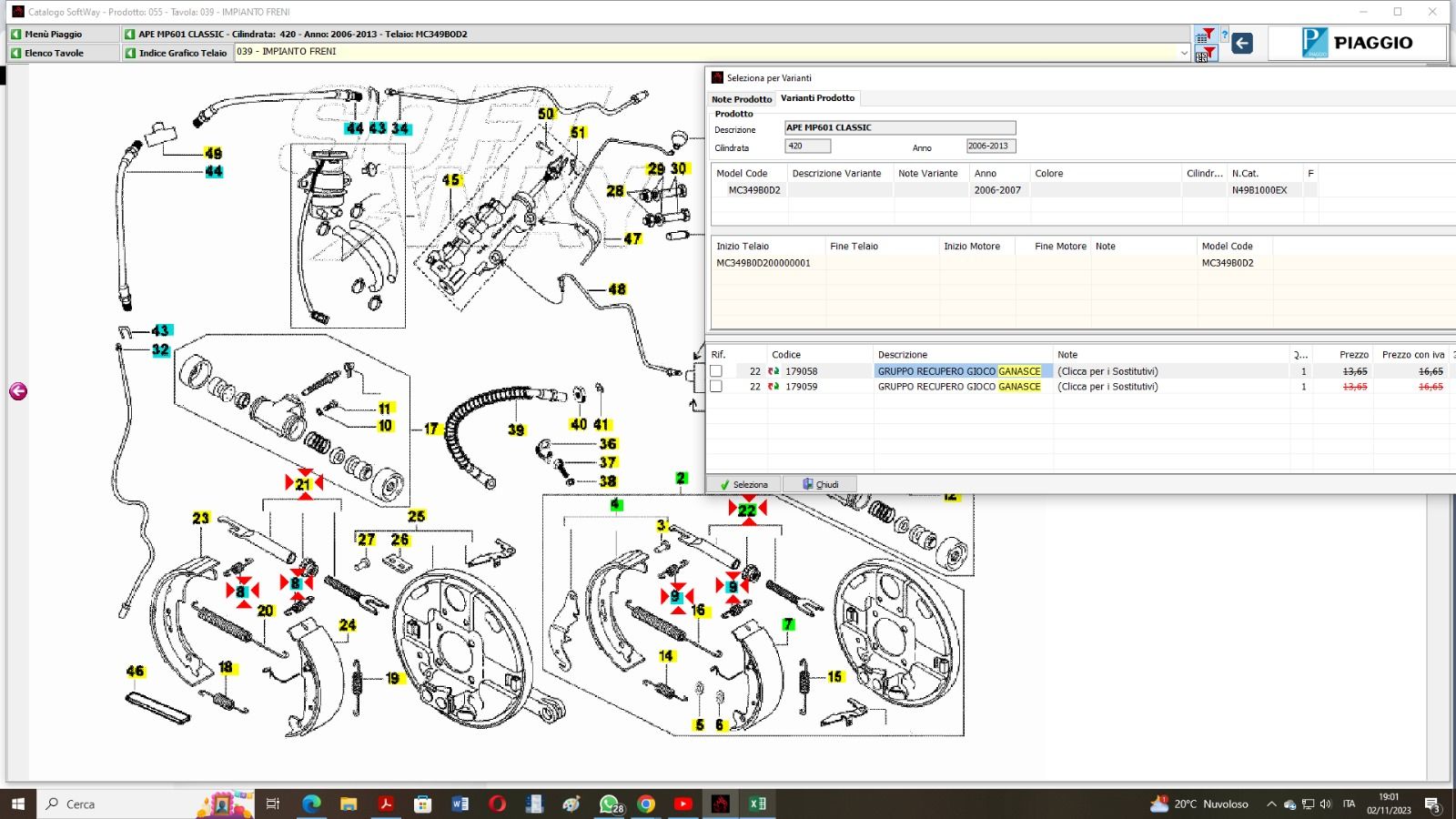The height and width of the screenshot is (819, 1456).
Task: Click the Anno field showing 2006-2013
Action: 991,147
